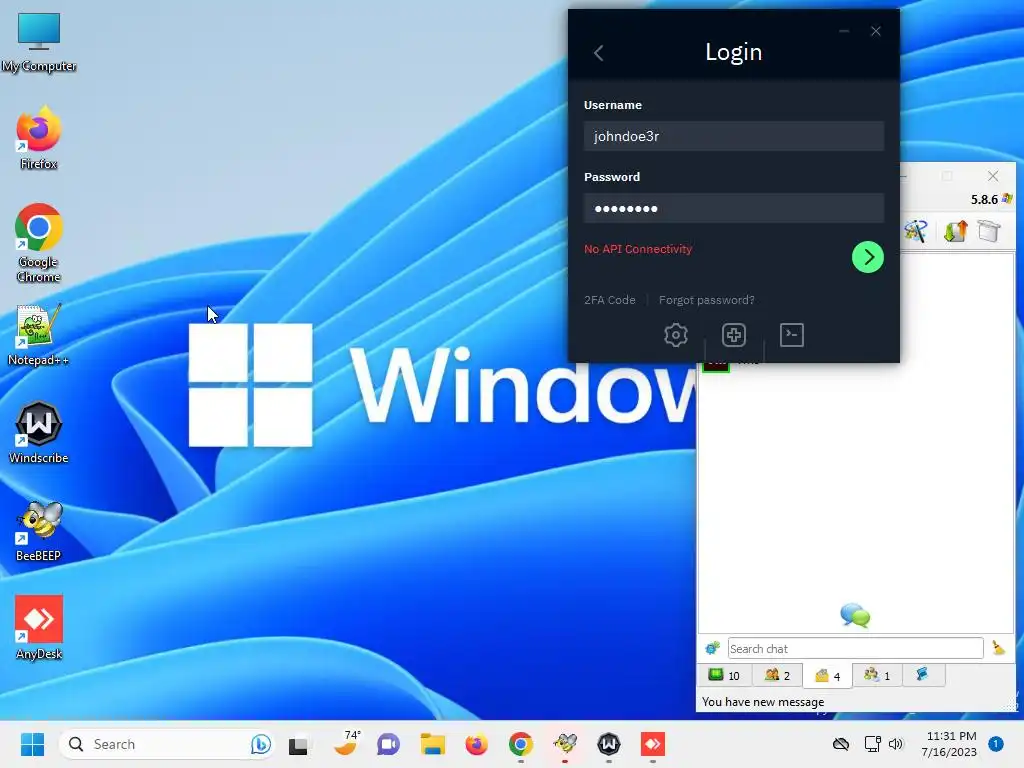This screenshot has width=1024, height=768.
Task: Select the BeeBEEP chats tab showing 4
Action: point(827,676)
